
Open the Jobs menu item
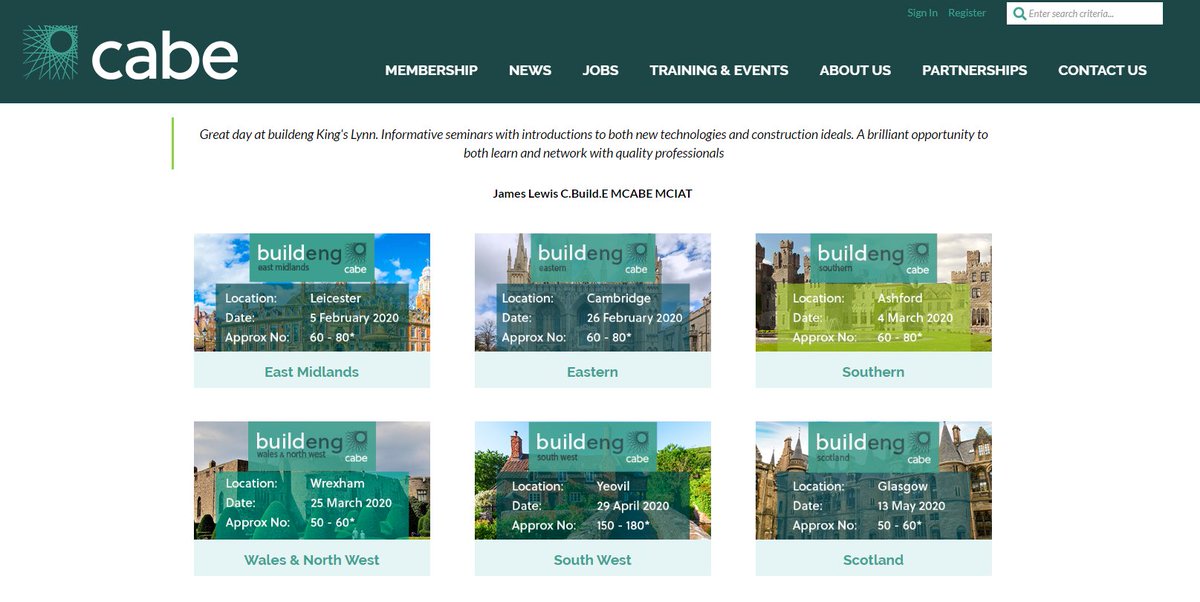click(x=601, y=70)
